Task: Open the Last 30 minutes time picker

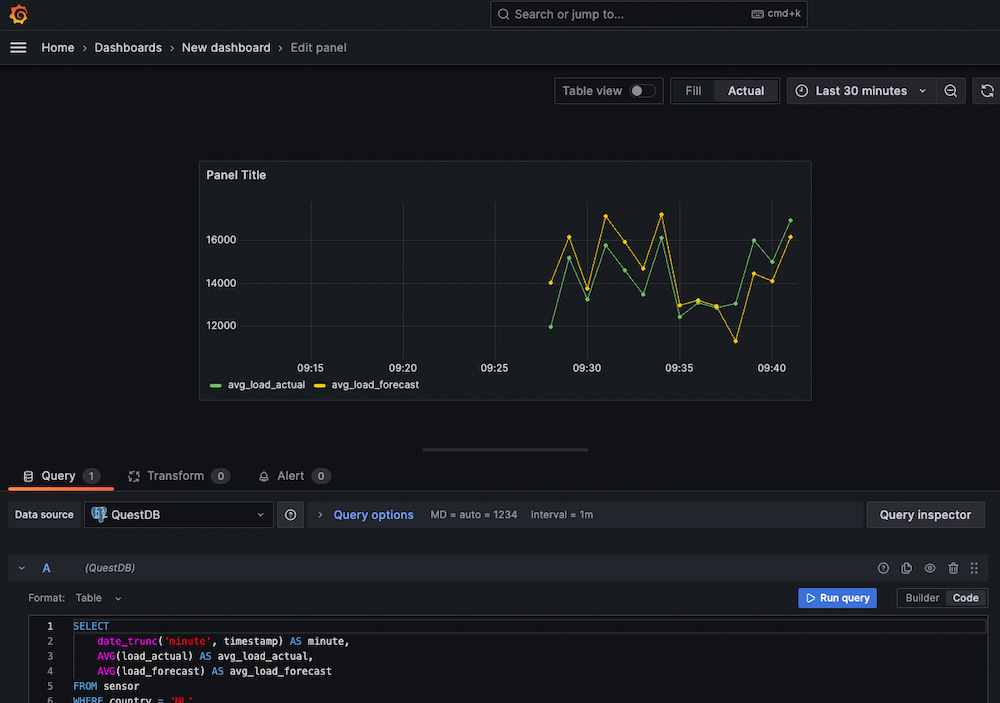Action: (861, 91)
